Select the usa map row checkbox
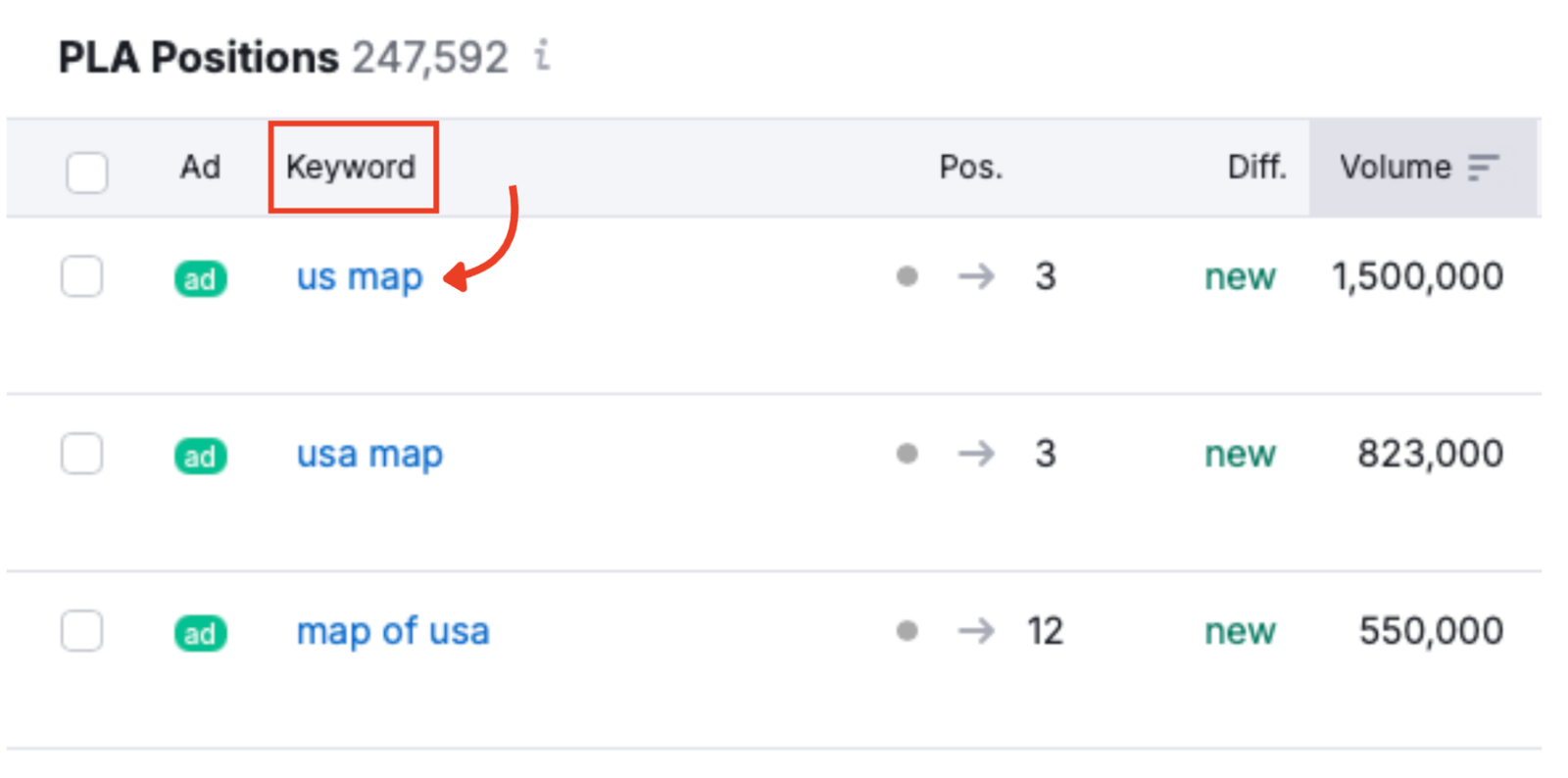The image size is (1568, 778). (82, 454)
